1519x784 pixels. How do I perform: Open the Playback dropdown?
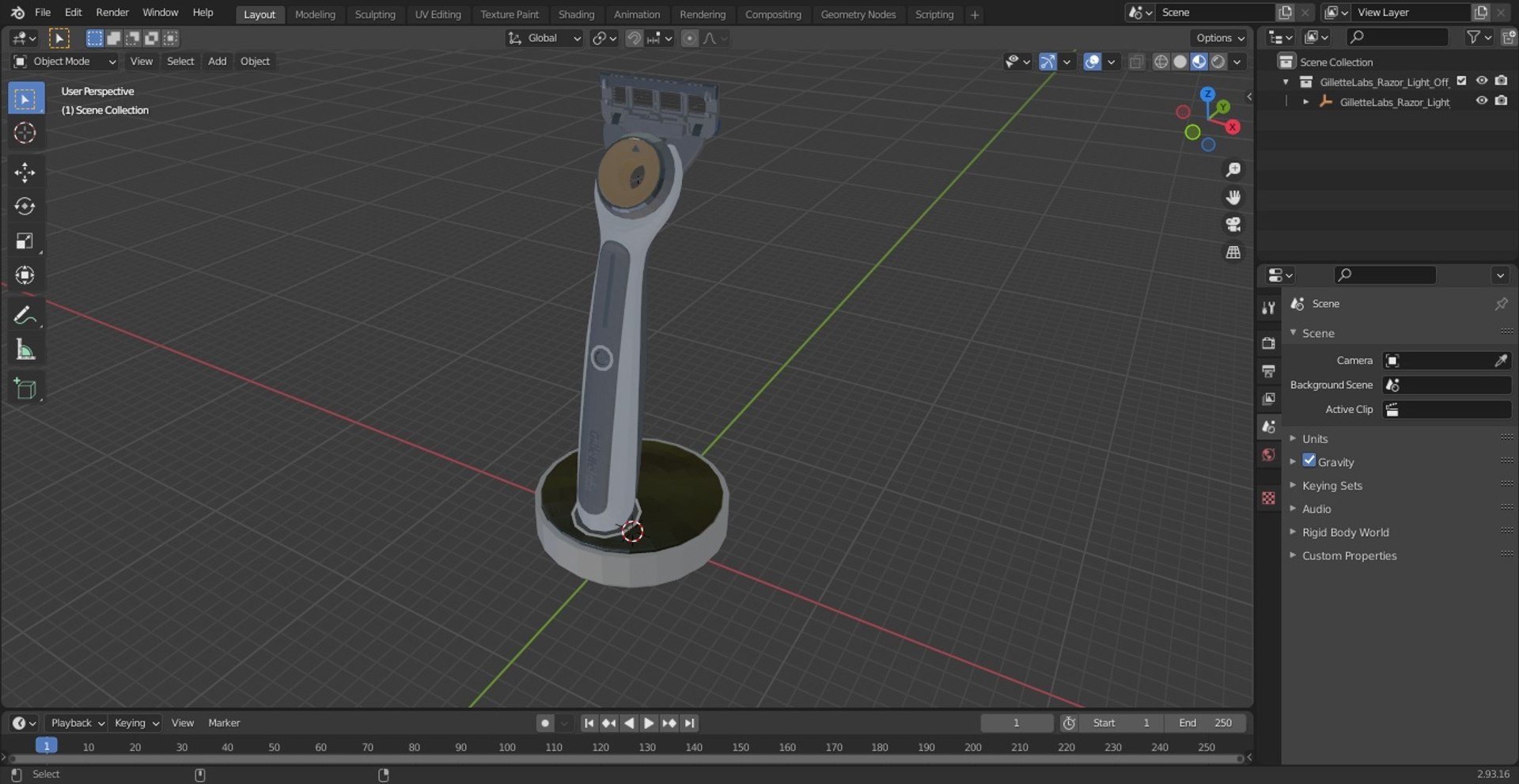pos(77,723)
